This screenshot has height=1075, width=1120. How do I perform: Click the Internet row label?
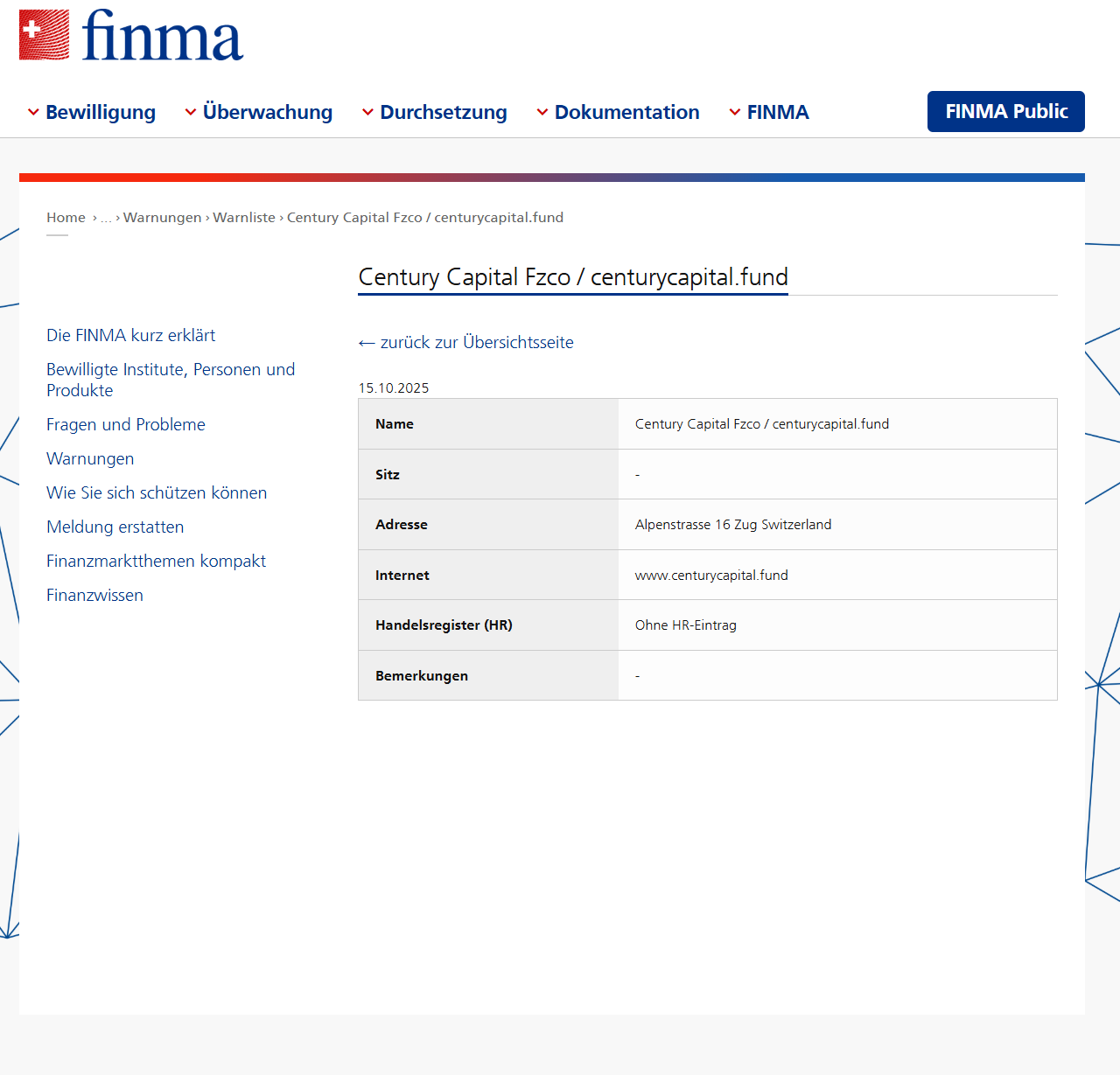402,576
